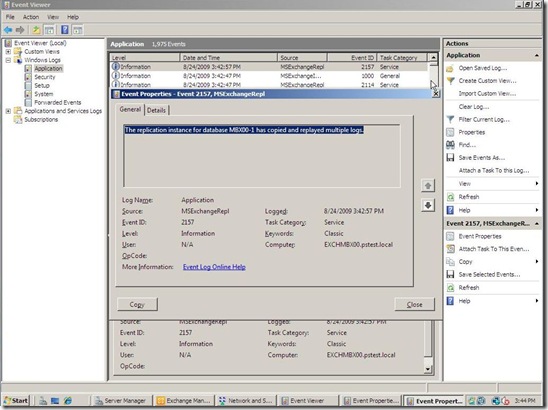Click the Copy button in Event Properties

137,304
